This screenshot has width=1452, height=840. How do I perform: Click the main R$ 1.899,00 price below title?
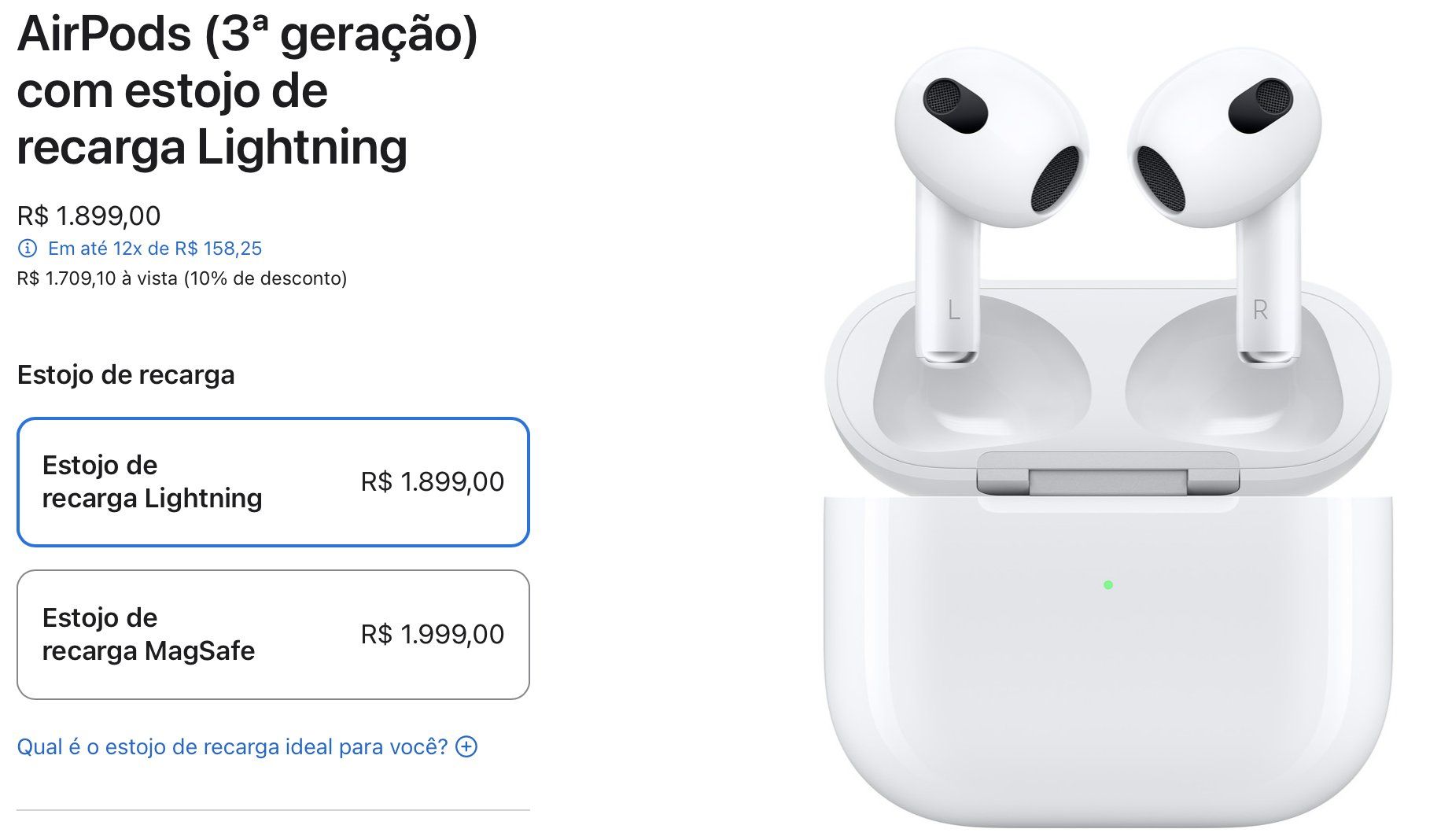(89, 216)
